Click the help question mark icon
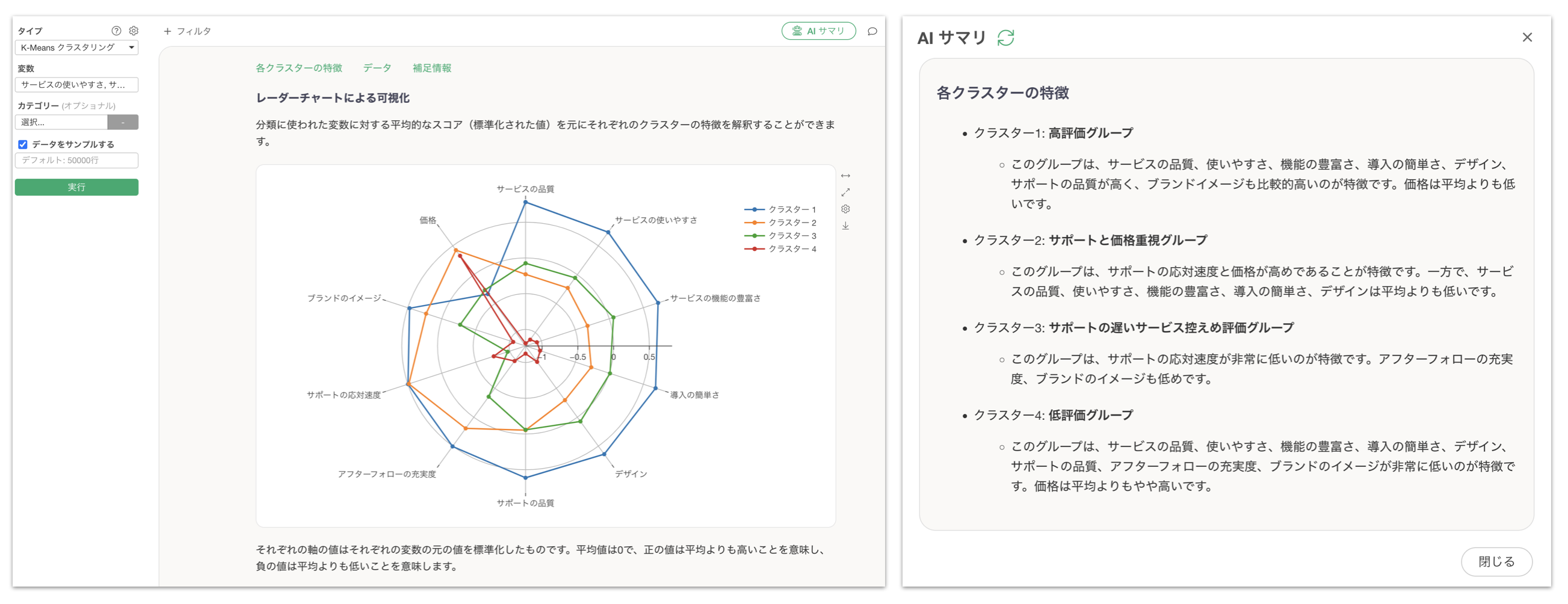The height and width of the screenshot is (604, 1568). 116,31
